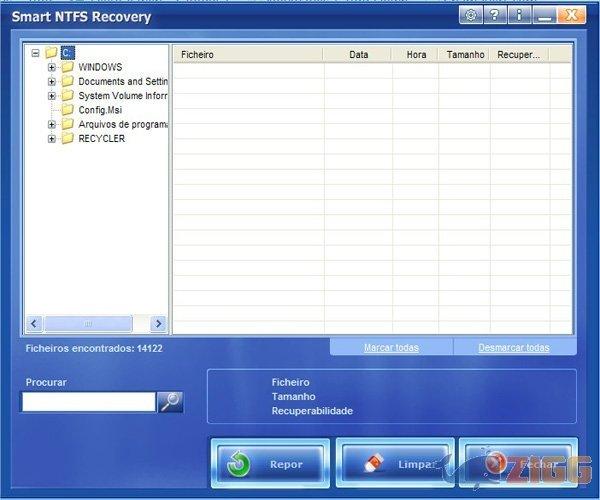
Task: Click Recuperabilidade in the details panel
Action: click(312, 410)
